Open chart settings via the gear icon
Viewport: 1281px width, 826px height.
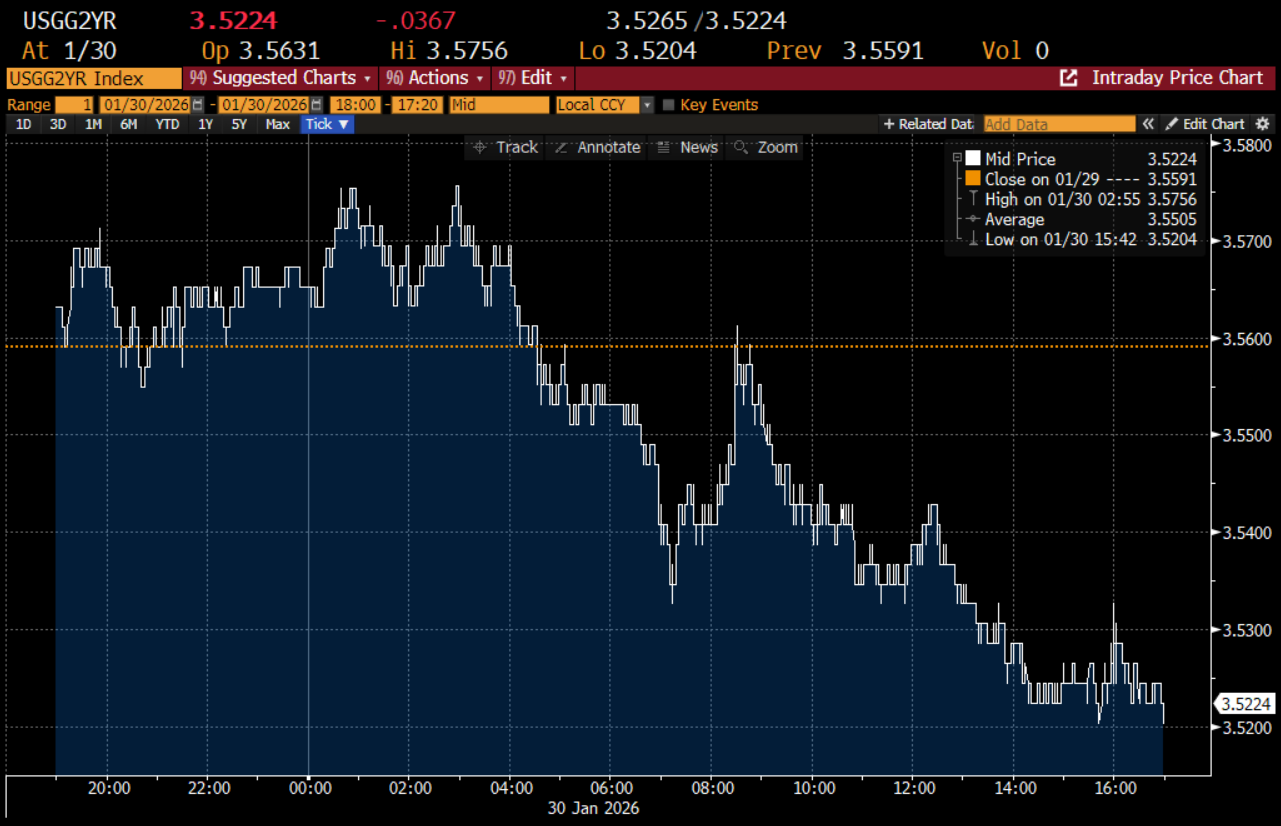coord(1262,124)
